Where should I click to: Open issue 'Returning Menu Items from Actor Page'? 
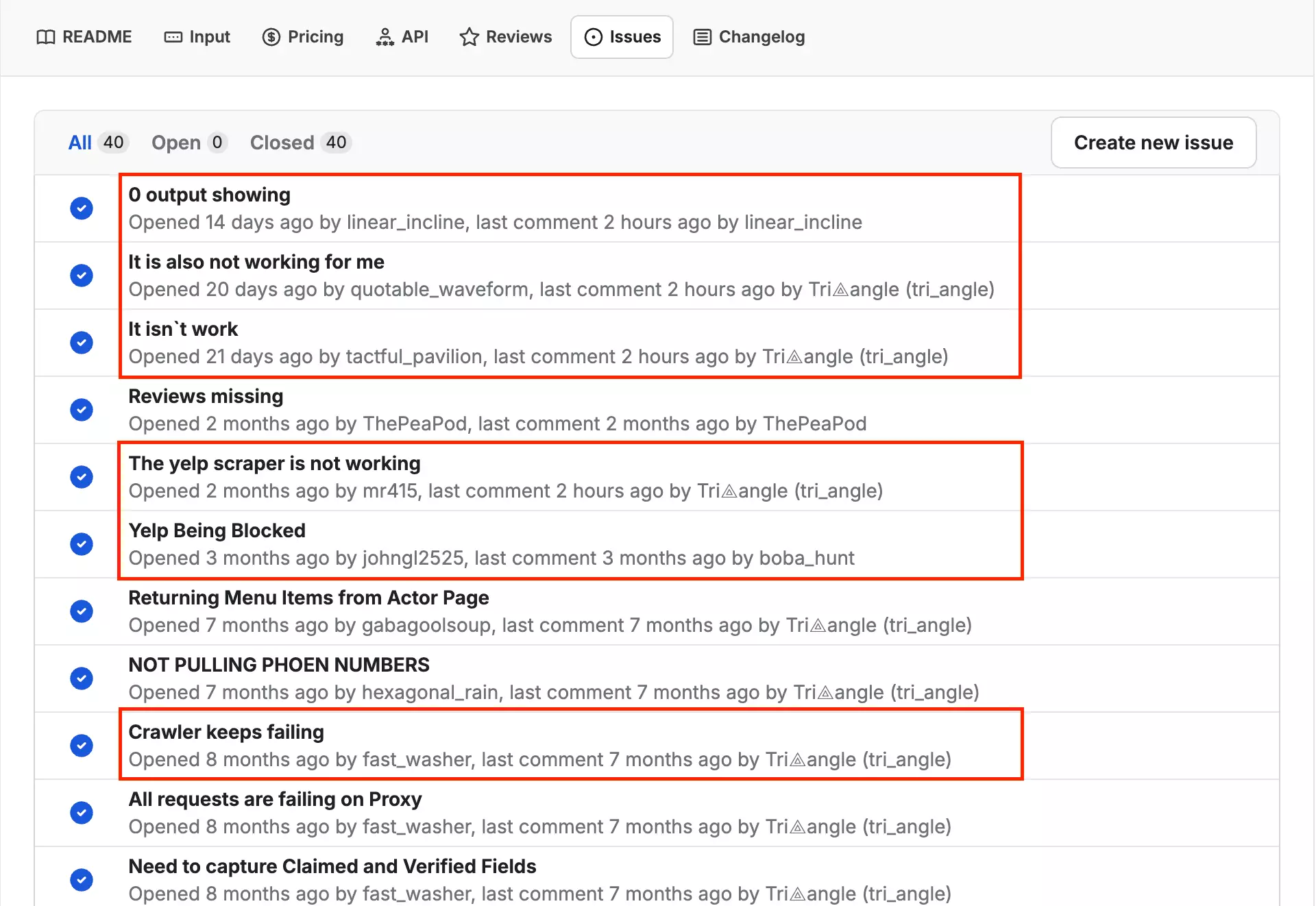[x=308, y=598]
